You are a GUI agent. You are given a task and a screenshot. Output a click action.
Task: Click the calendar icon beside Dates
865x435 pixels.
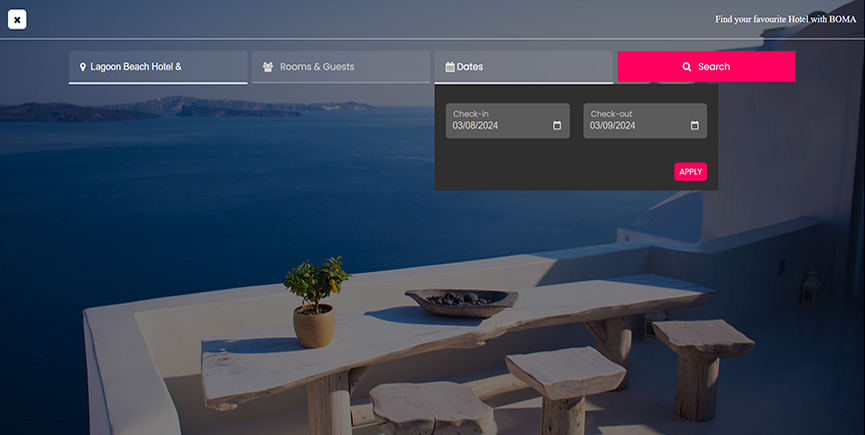click(x=450, y=67)
